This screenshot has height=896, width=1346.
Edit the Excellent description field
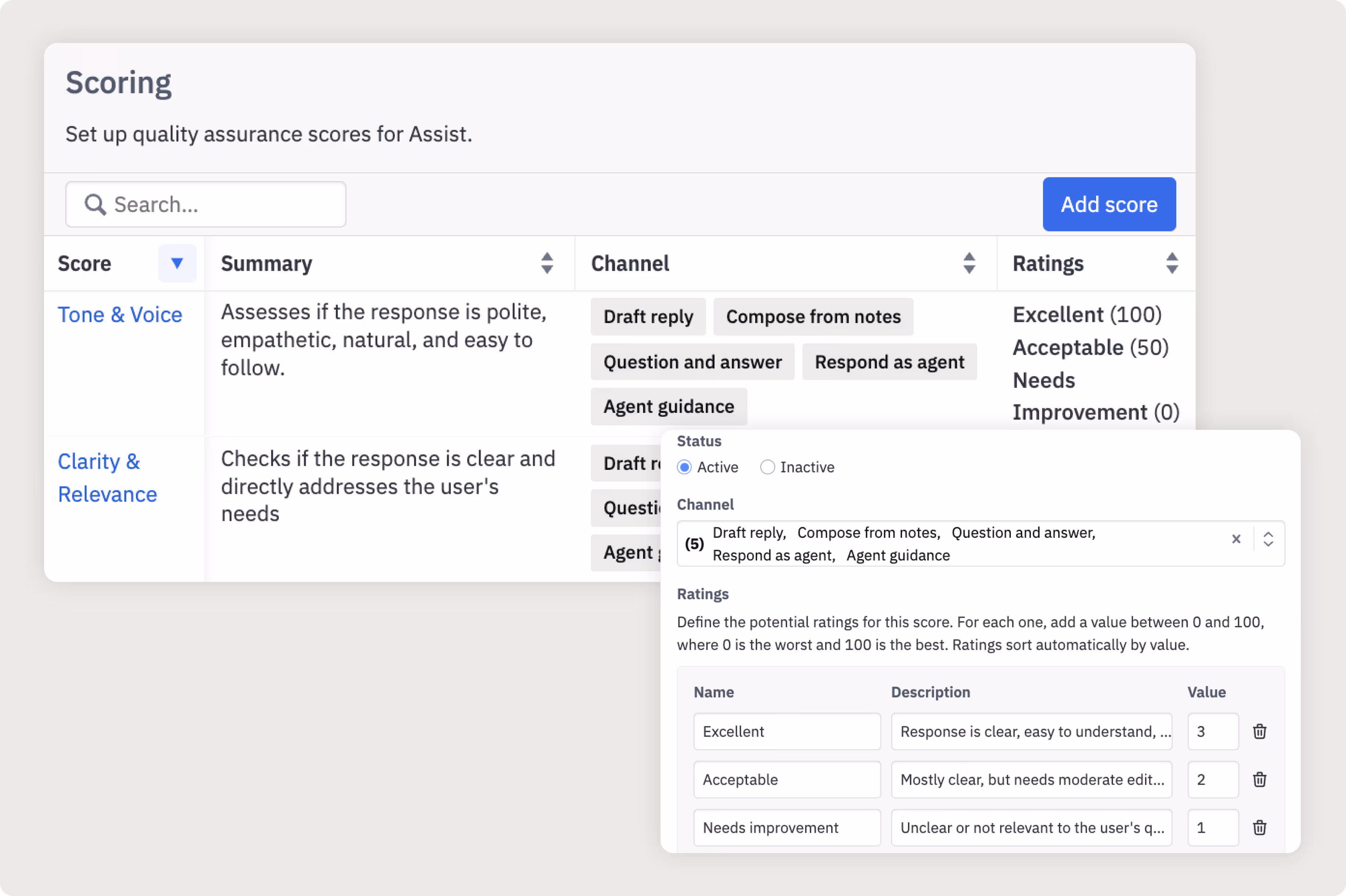(1031, 731)
